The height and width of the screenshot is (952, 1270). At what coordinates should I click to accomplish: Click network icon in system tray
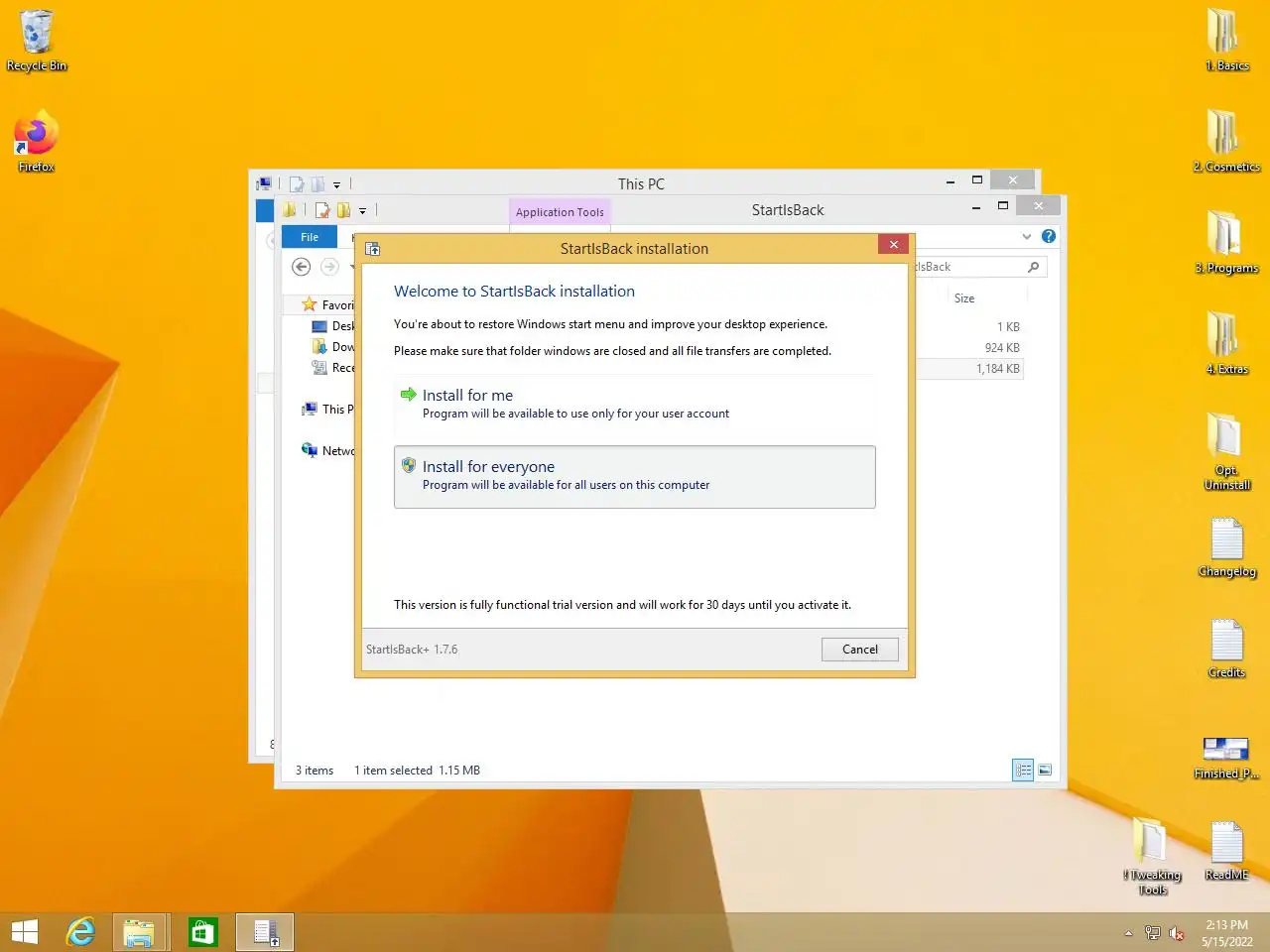tap(1152, 933)
